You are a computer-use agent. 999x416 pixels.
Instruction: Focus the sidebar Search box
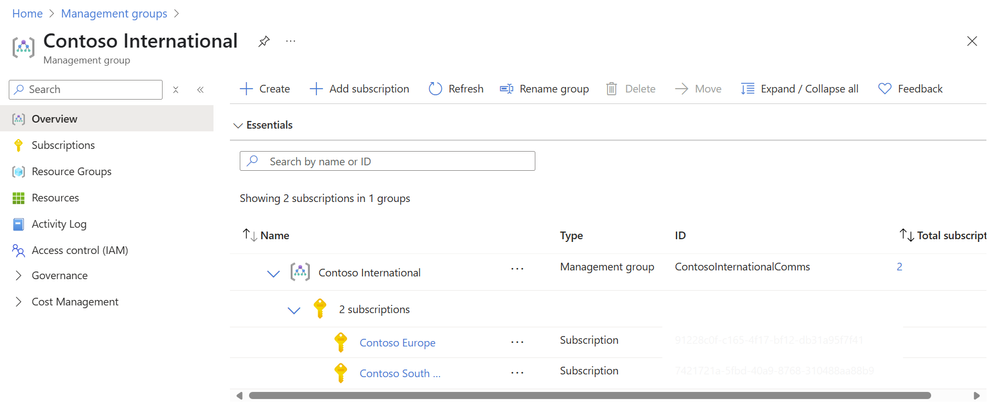coord(86,90)
